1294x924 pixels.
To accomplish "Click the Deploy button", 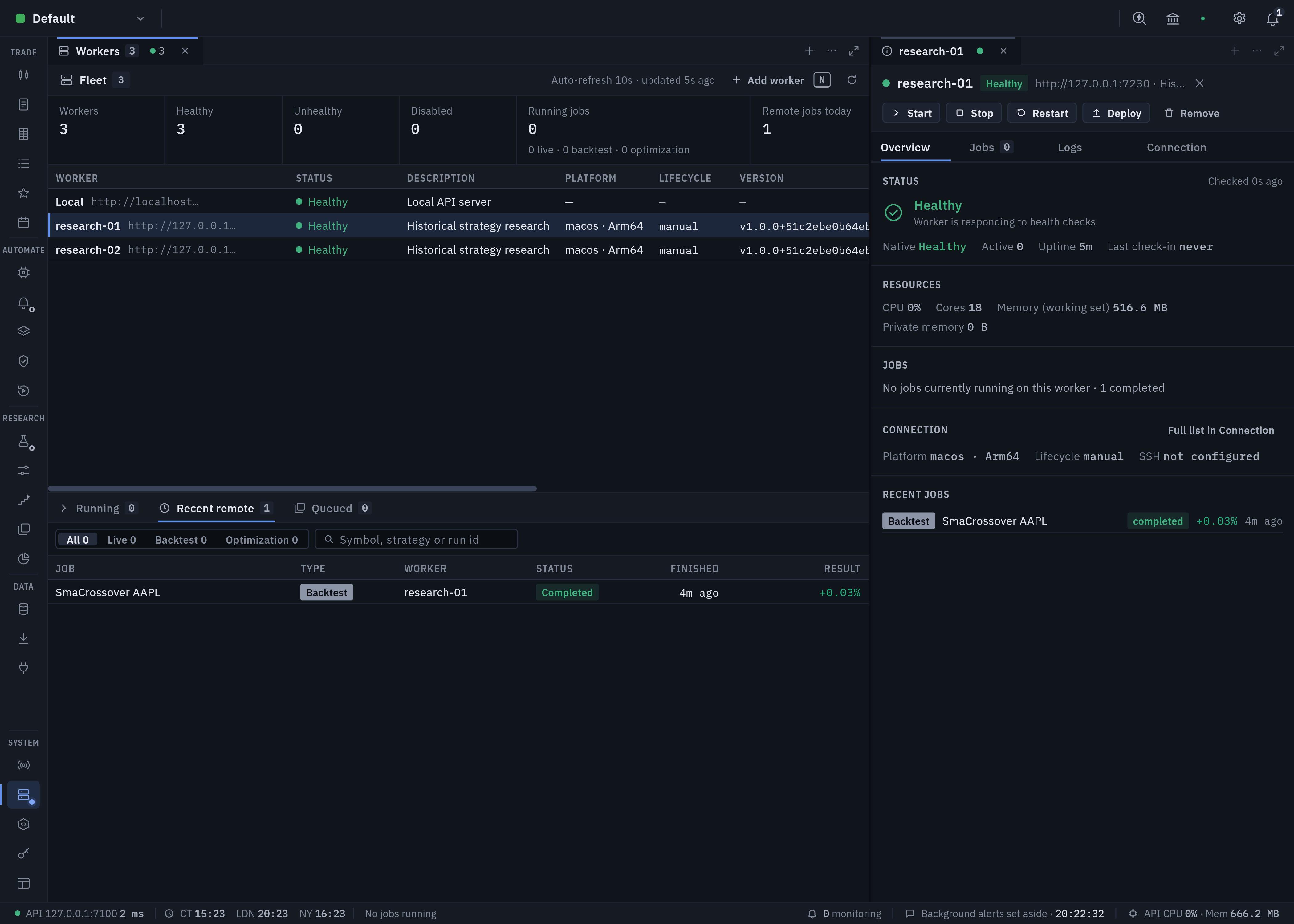I will 1116,113.
